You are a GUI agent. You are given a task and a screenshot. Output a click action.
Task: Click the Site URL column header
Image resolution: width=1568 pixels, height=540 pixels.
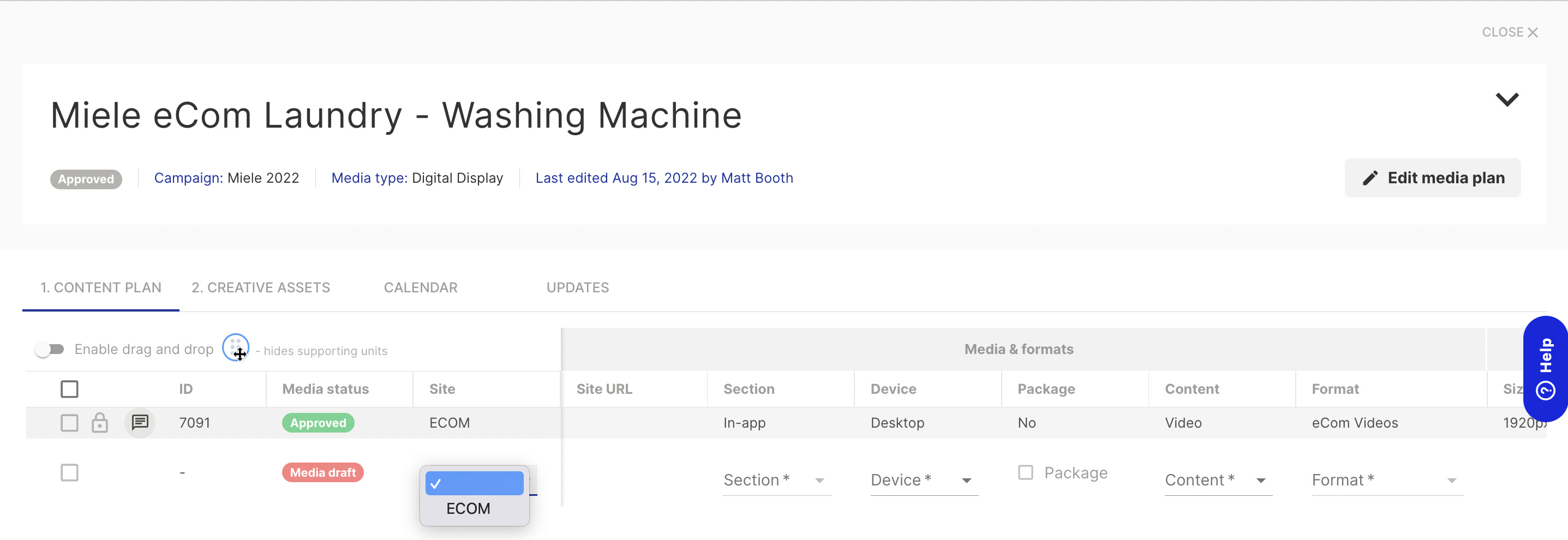[x=604, y=389]
